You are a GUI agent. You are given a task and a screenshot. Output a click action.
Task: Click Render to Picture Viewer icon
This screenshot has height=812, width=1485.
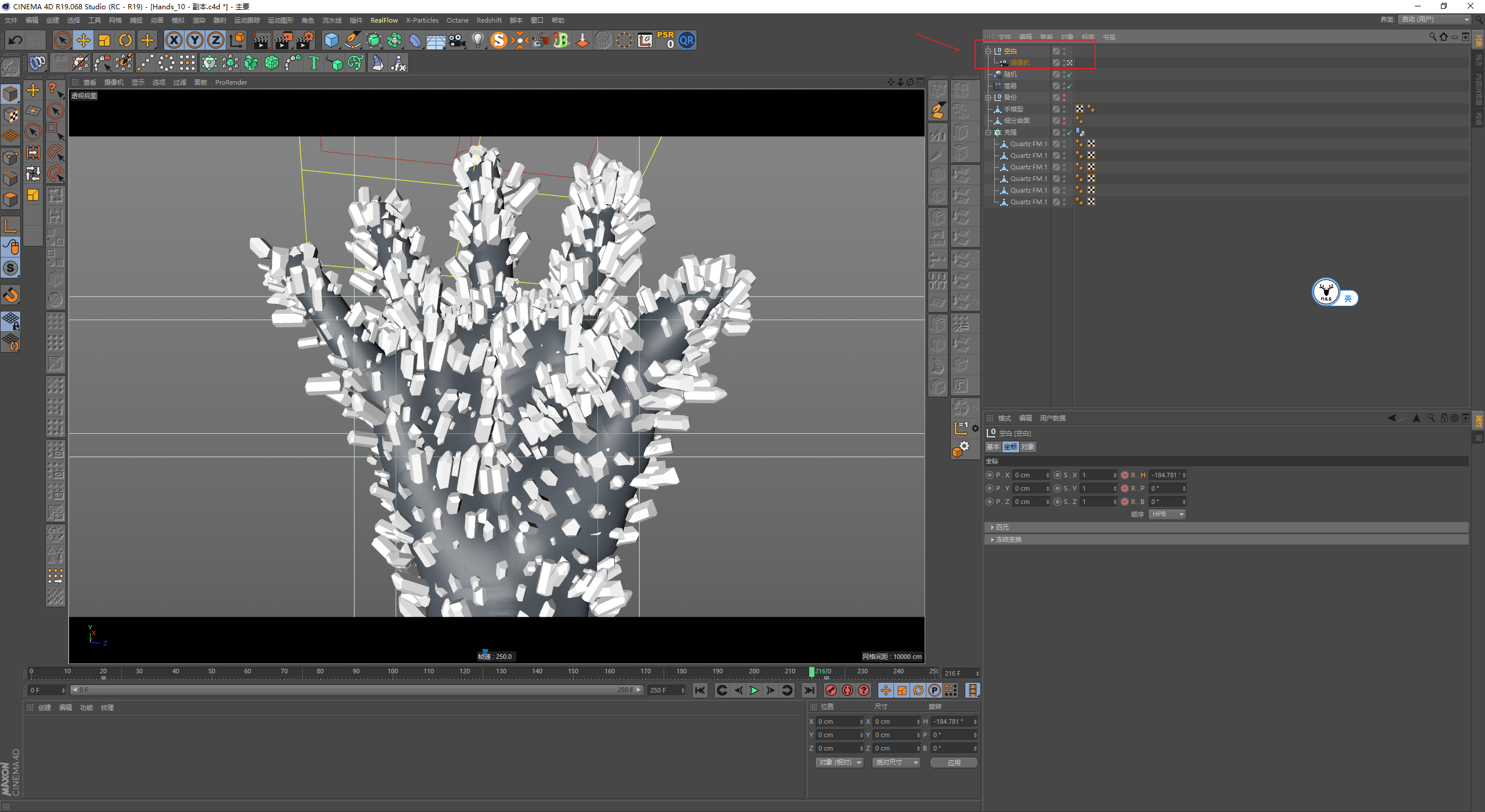pyautogui.click(x=283, y=40)
